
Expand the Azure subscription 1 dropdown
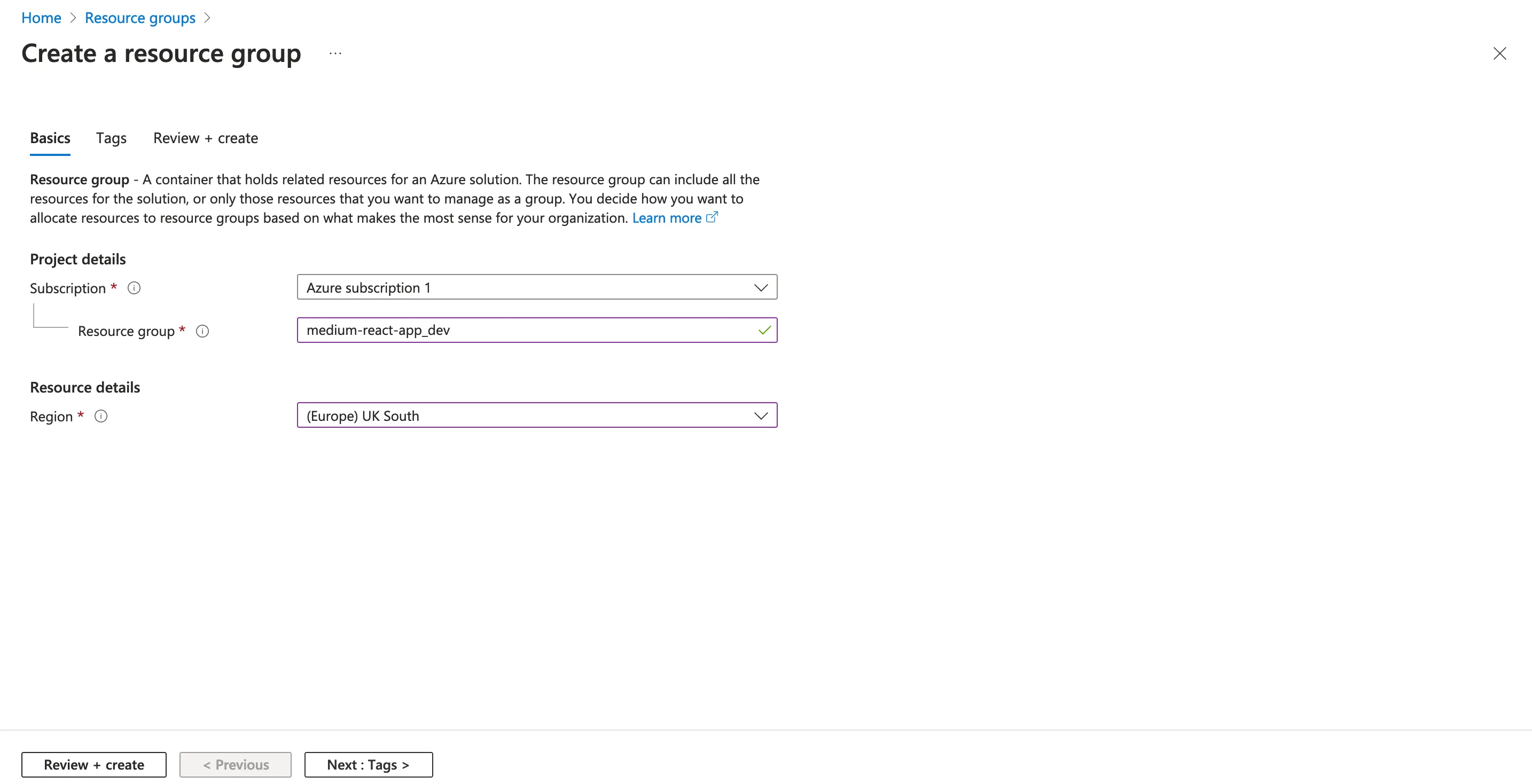[x=523, y=288]
